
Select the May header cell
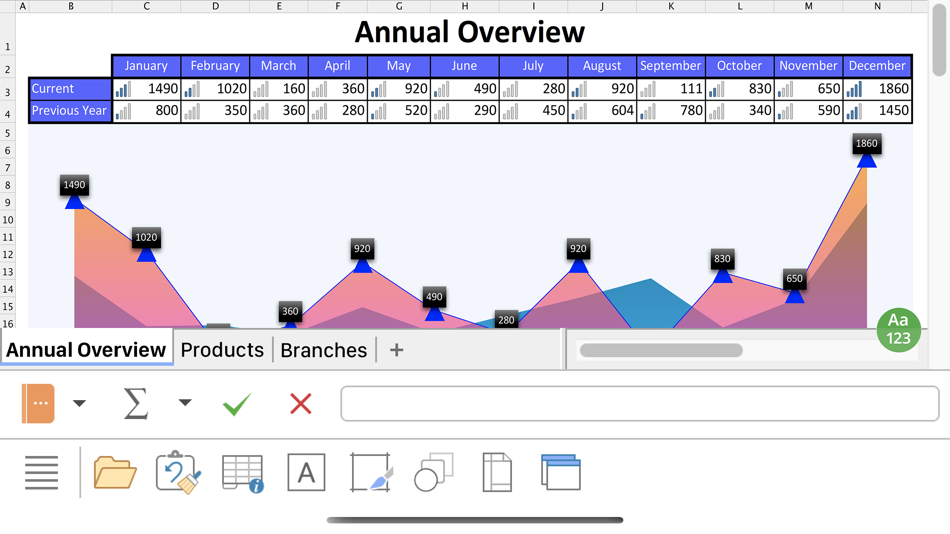(x=399, y=65)
